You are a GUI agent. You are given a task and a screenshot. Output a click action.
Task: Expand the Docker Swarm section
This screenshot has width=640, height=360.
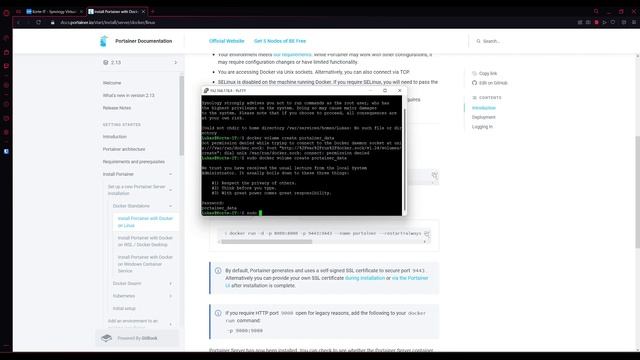click(171, 283)
